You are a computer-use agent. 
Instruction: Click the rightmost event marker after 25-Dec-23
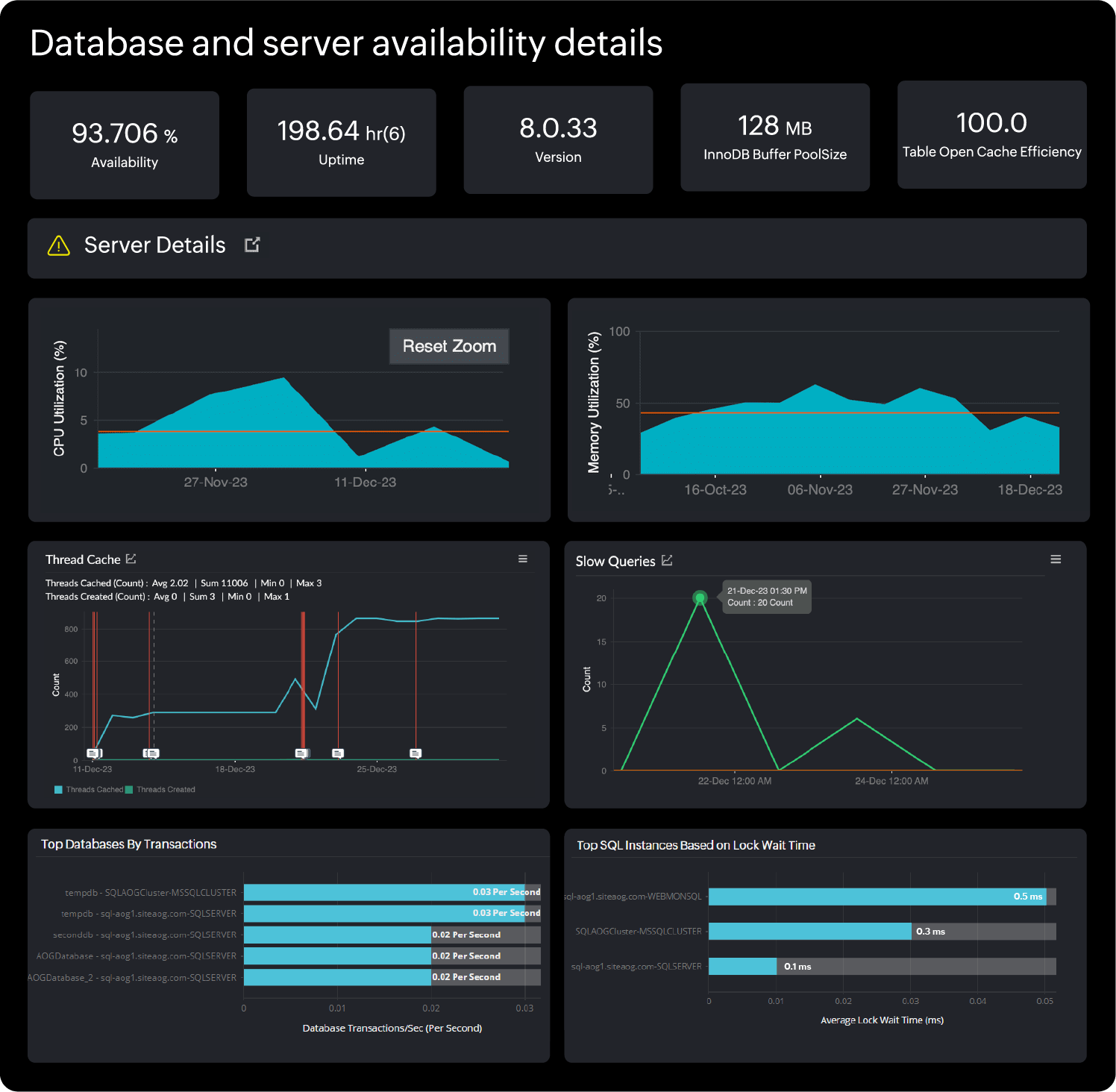click(414, 753)
